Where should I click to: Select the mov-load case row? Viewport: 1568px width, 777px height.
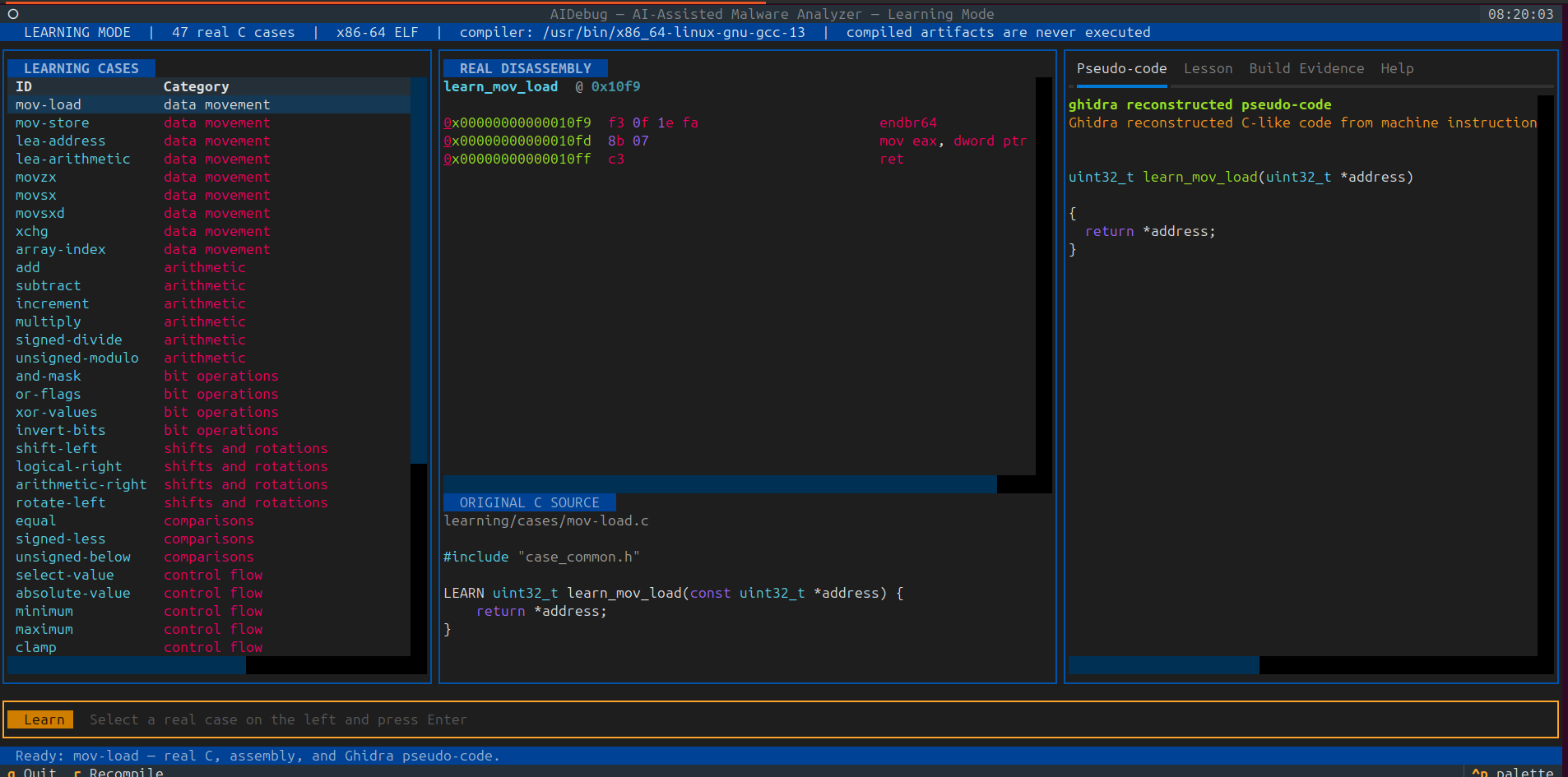pyautogui.click(x=209, y=104)
